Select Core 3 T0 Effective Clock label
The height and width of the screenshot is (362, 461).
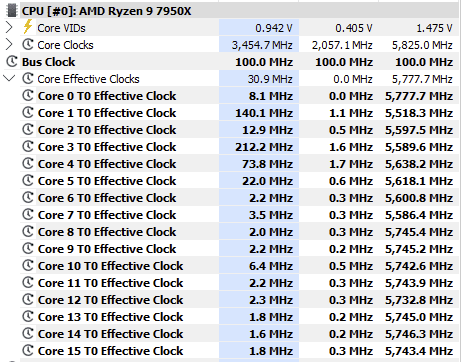107,147
